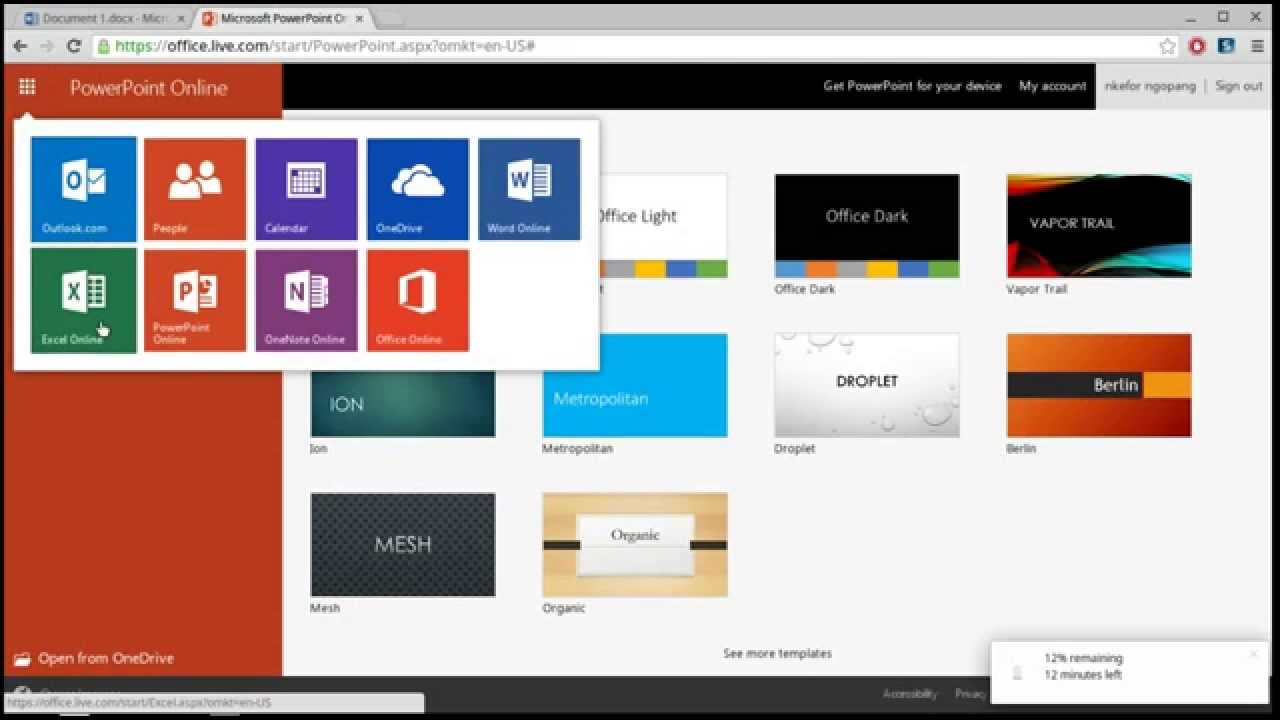This screenshot has height=720, width=1280.
Task: Open the Accessibility footer link
Action: pos(909,693)
